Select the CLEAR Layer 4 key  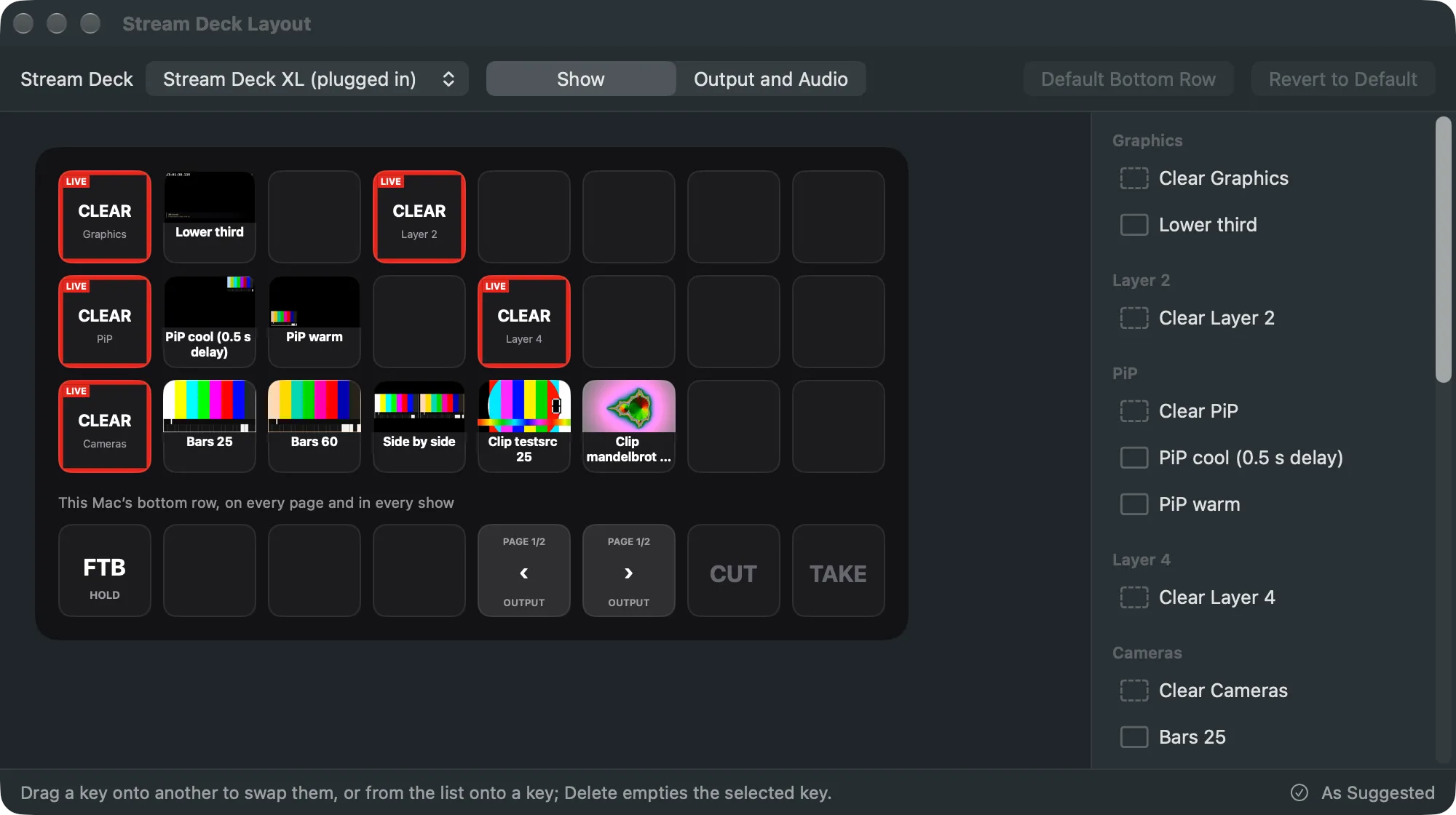coord(524,322)
